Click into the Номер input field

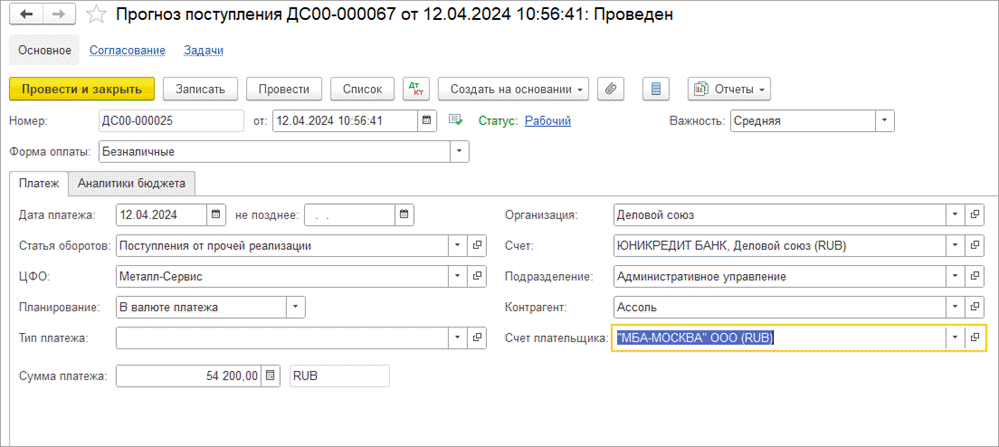click(170, 121)
